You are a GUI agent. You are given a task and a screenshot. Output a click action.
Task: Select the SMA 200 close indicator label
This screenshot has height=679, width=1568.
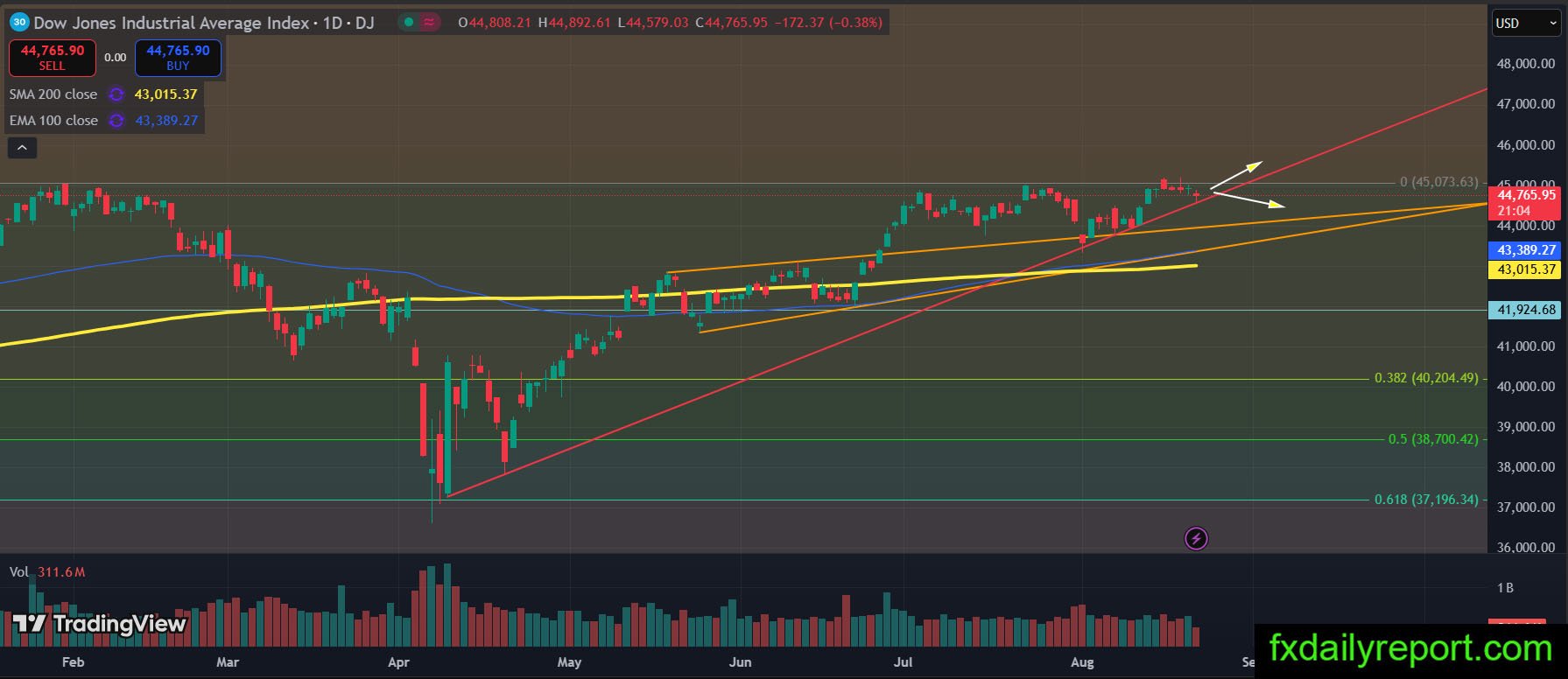tap(53, 94)
